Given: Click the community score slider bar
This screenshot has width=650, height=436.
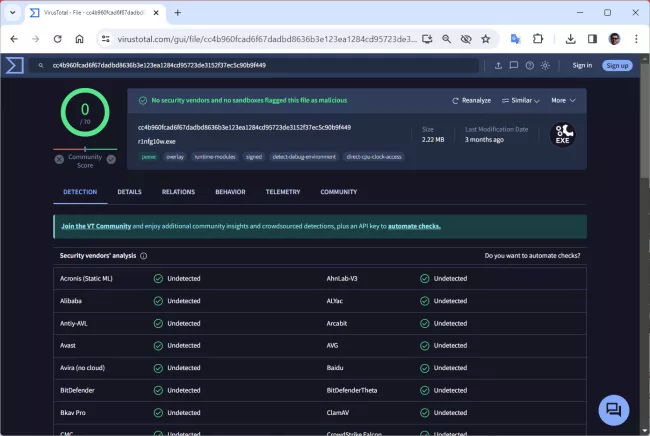Looking at the screenshot, I should 85,149.
